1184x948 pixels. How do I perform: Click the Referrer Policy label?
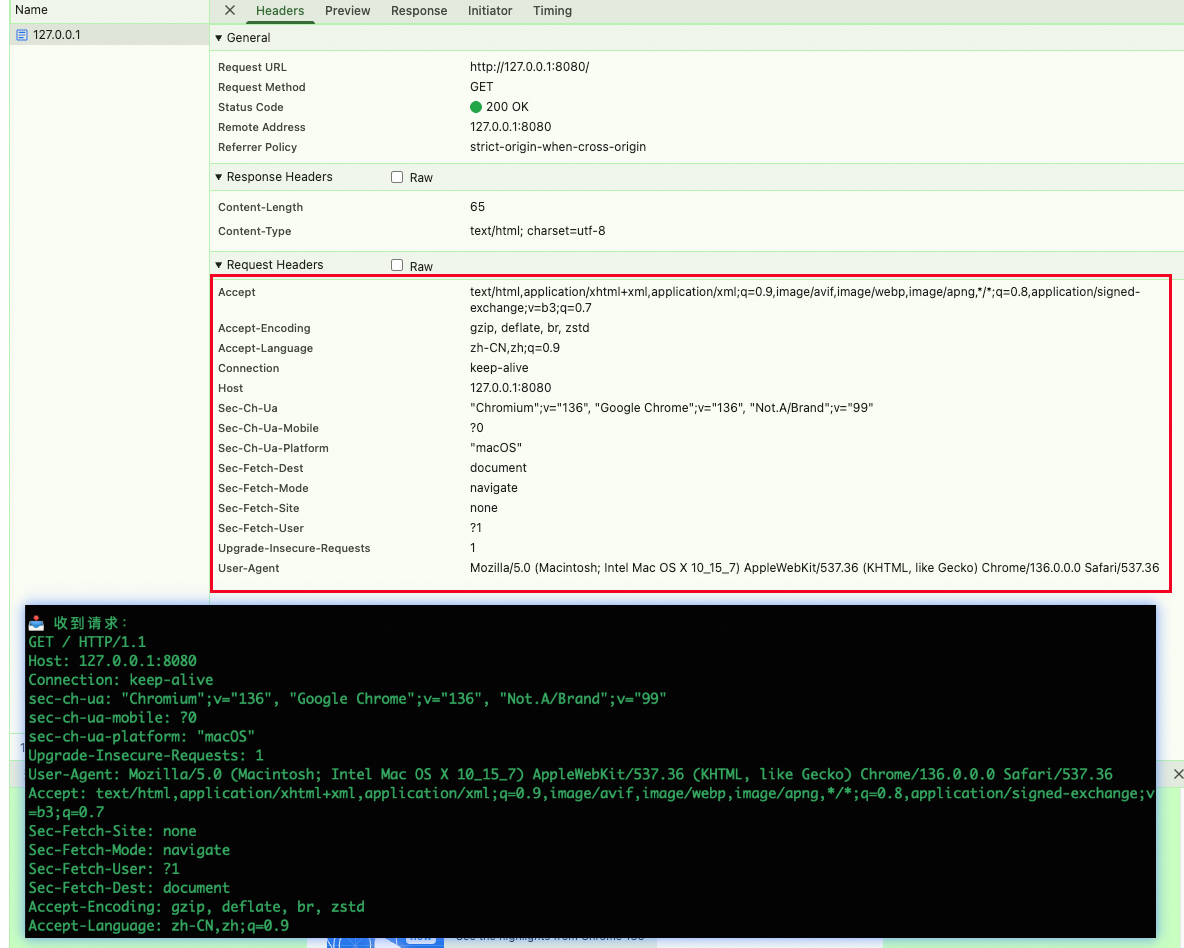coord(257,147)
